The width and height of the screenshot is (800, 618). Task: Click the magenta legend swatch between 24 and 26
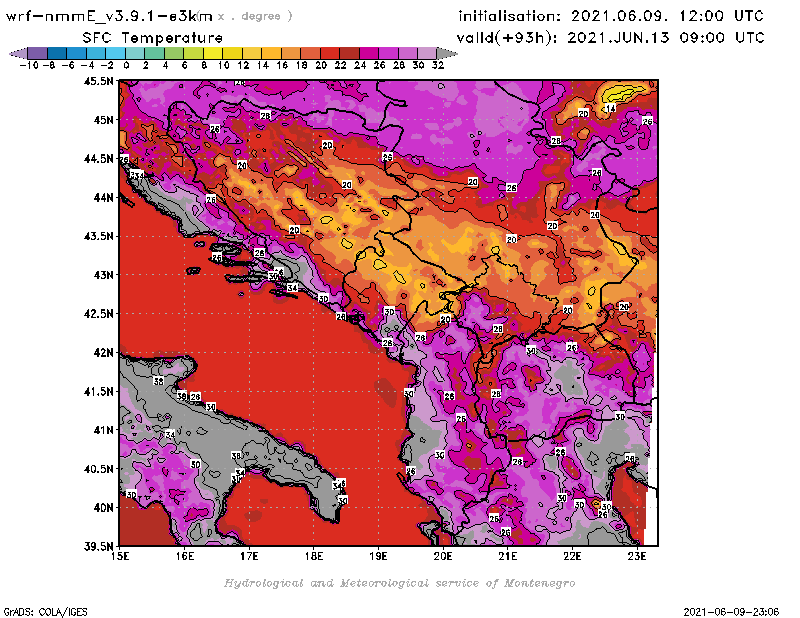point(368,53)
